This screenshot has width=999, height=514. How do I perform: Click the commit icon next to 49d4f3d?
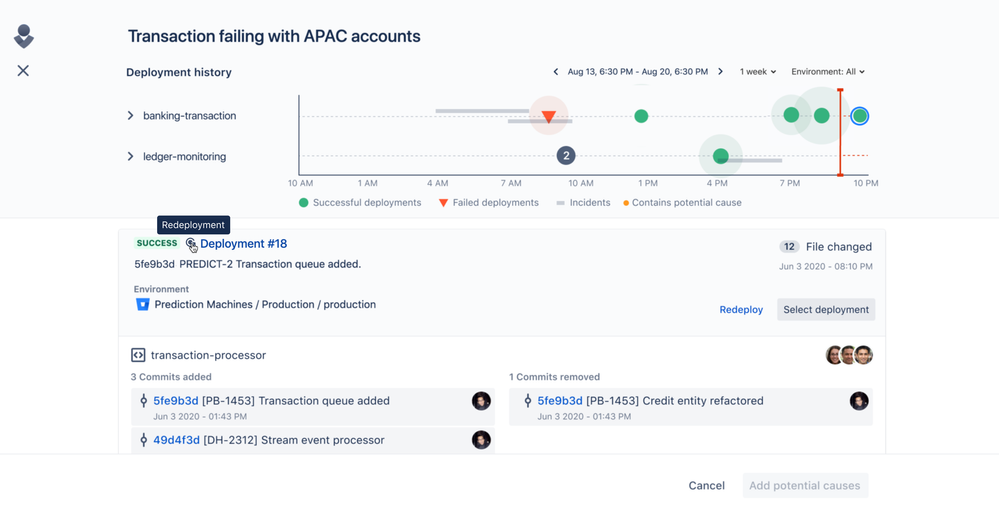pos(143,440)
